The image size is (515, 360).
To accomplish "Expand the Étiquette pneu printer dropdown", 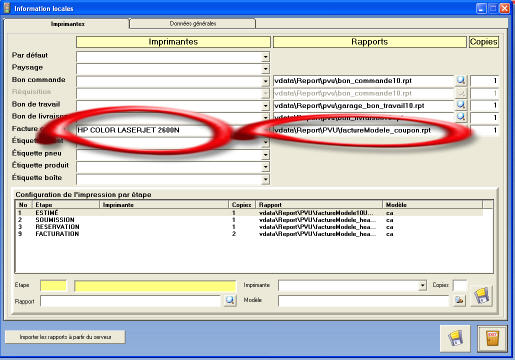I will pos(265,155).
